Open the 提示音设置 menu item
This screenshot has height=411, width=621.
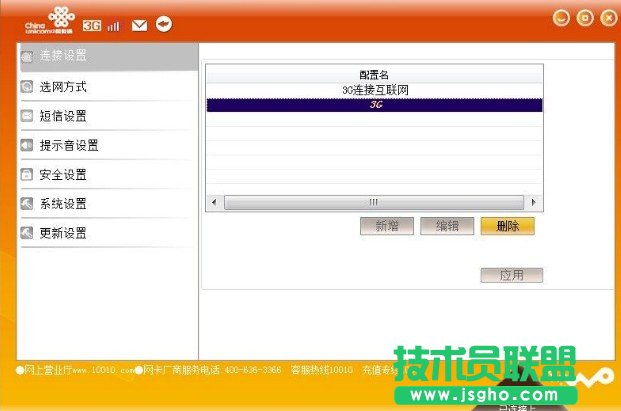[109, 145]
